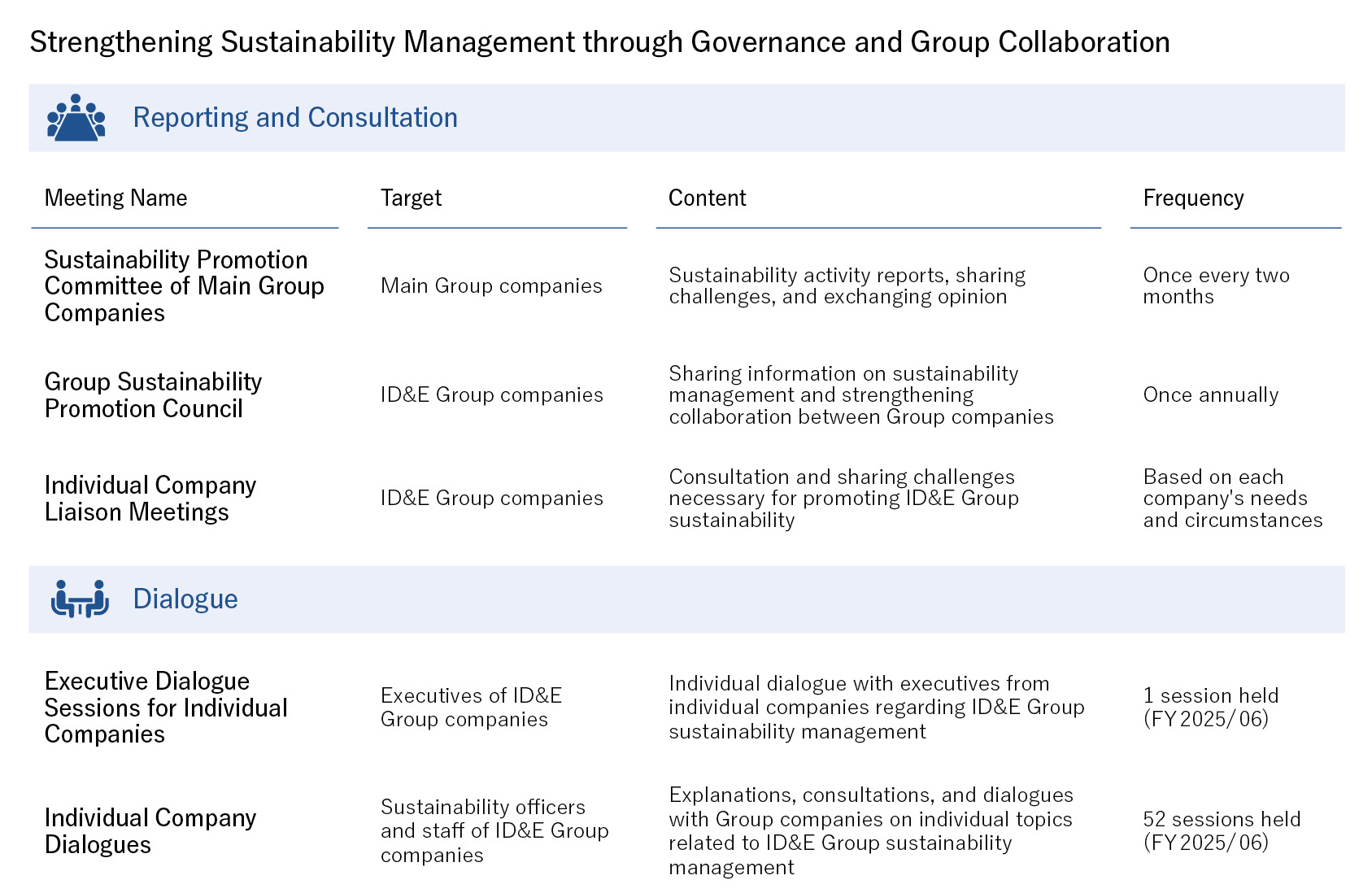Click the Target column header

click(x=411, y=198)
